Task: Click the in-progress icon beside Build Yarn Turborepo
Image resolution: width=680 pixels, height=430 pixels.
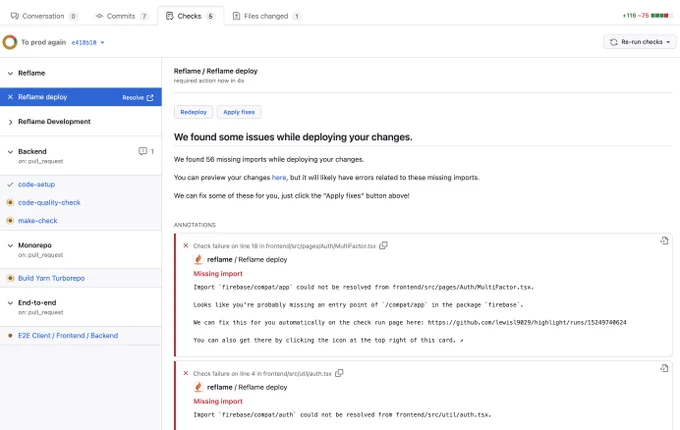Action: [10, 278]
